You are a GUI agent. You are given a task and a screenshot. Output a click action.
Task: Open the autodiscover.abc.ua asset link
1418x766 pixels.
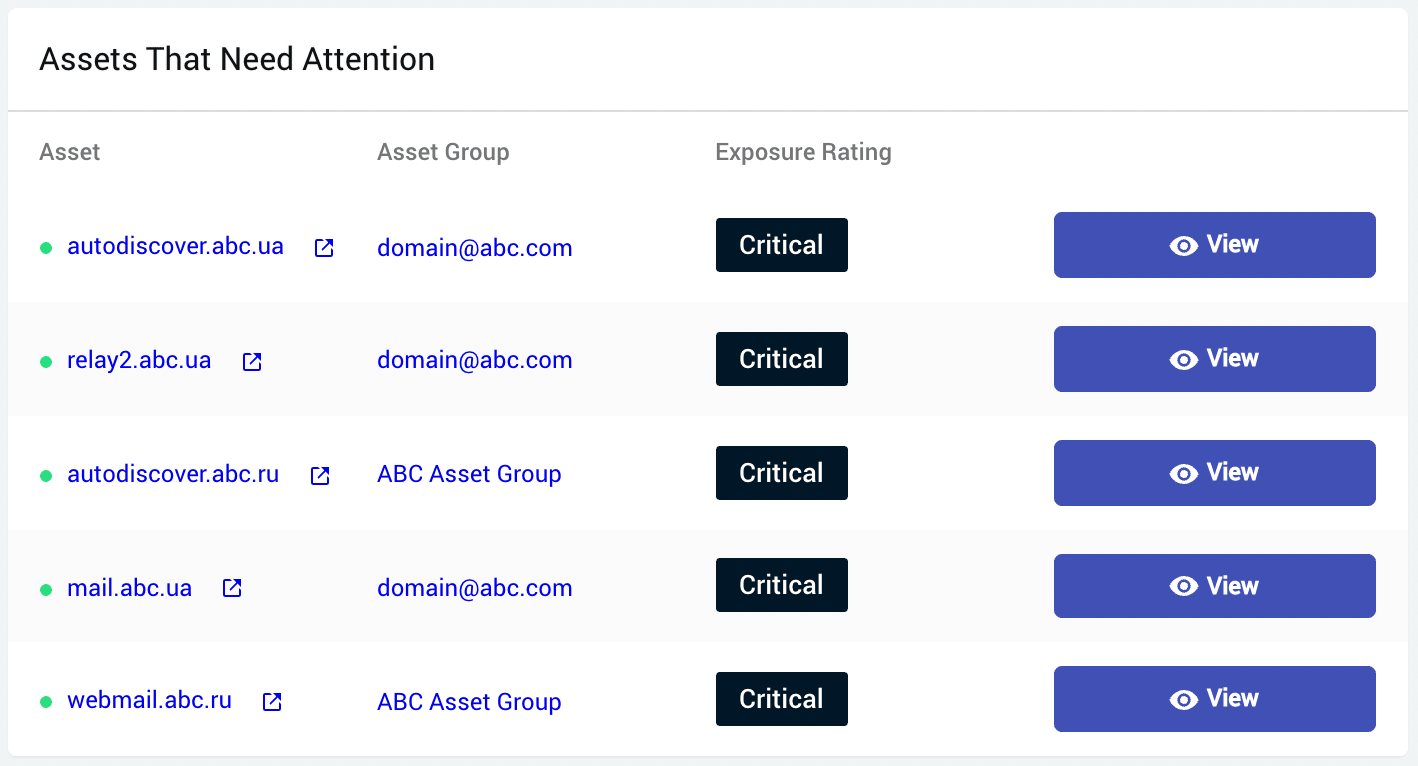(175, 246)
